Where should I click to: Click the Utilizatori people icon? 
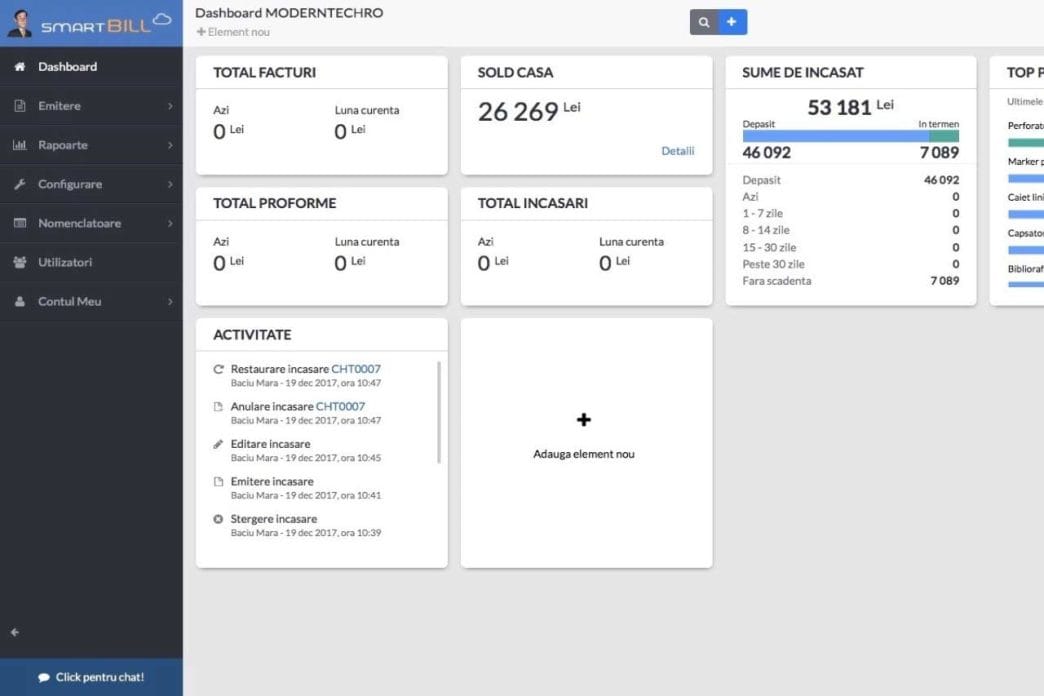[19, 262]
